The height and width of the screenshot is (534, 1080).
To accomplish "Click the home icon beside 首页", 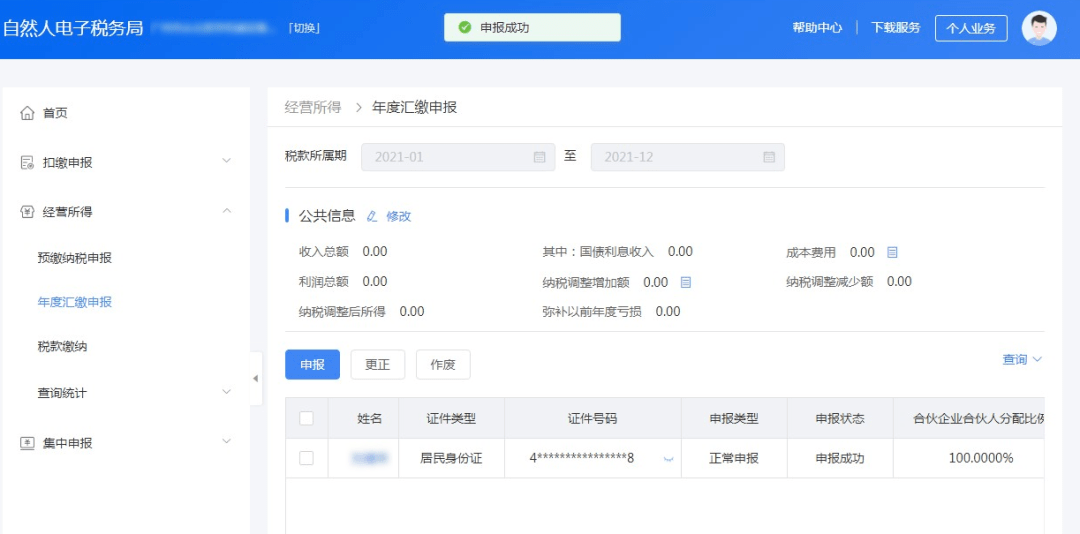I will tap(27, 113).
